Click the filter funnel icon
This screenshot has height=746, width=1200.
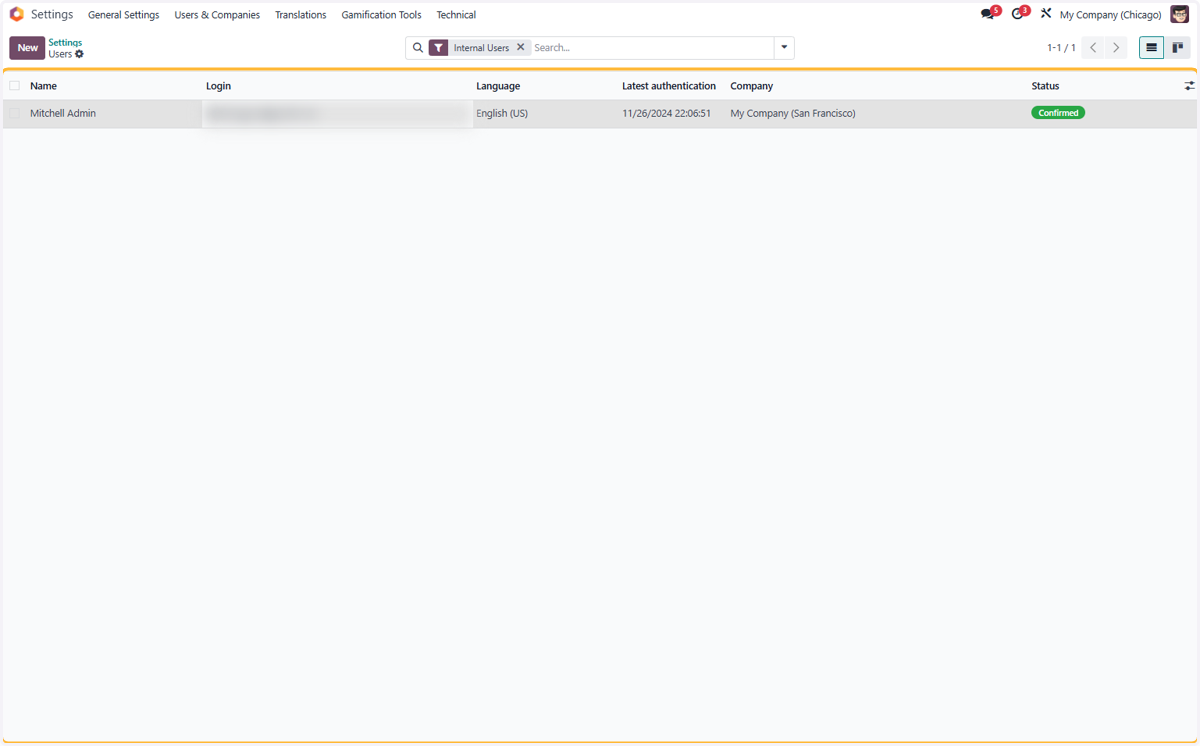coord(439,48)
